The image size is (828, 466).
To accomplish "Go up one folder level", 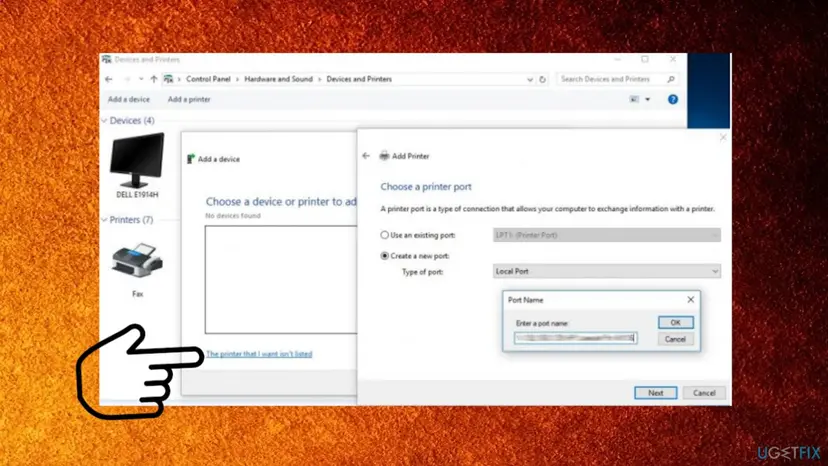I will (154, 79).
